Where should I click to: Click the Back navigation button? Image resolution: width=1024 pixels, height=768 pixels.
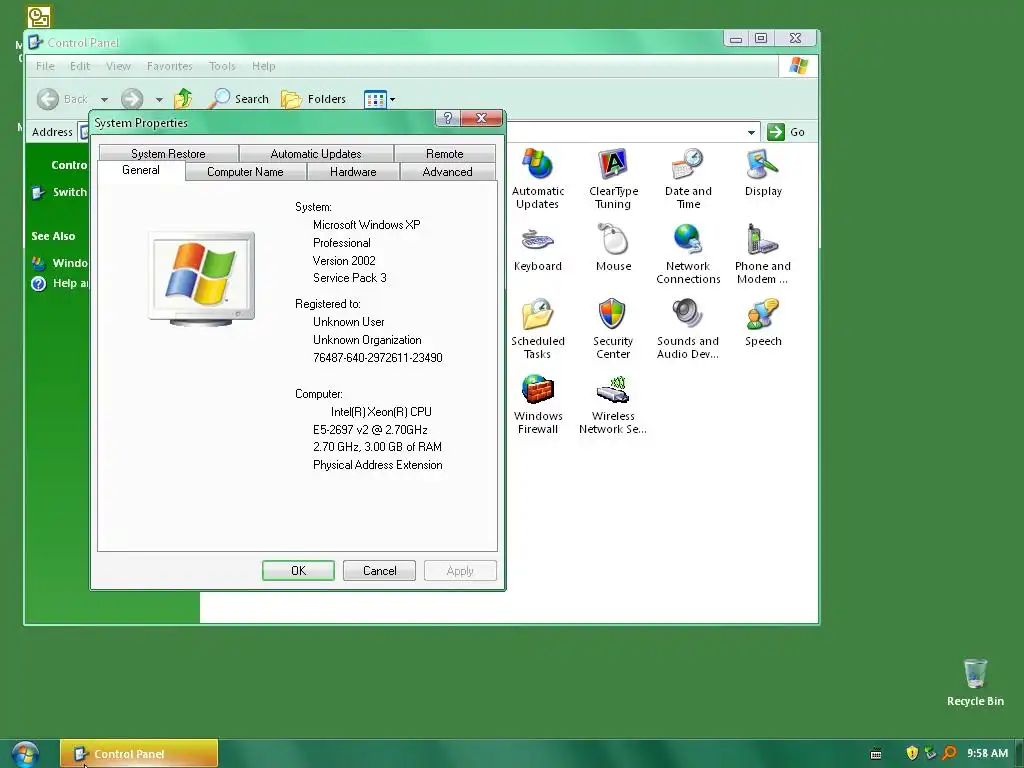[x=62, y=99]
